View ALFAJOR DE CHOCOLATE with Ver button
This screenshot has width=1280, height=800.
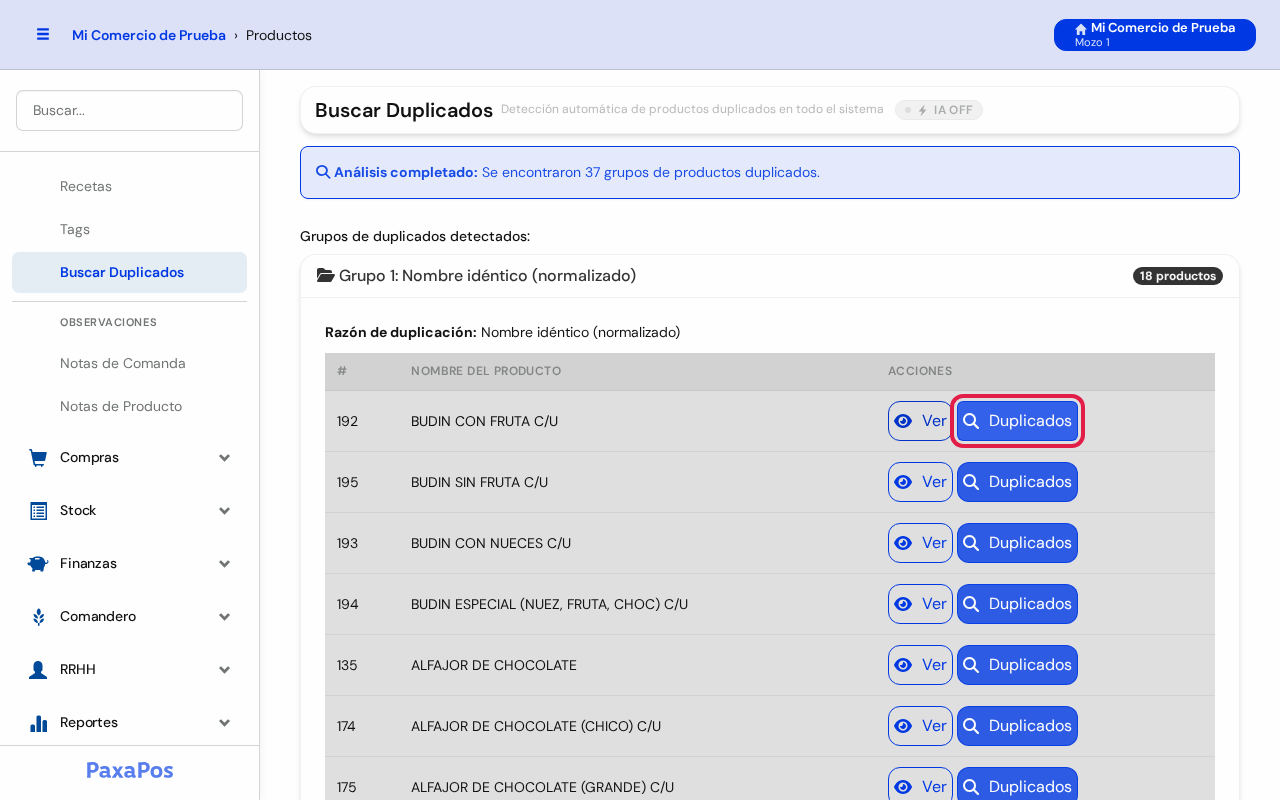[x=920, y=665]
